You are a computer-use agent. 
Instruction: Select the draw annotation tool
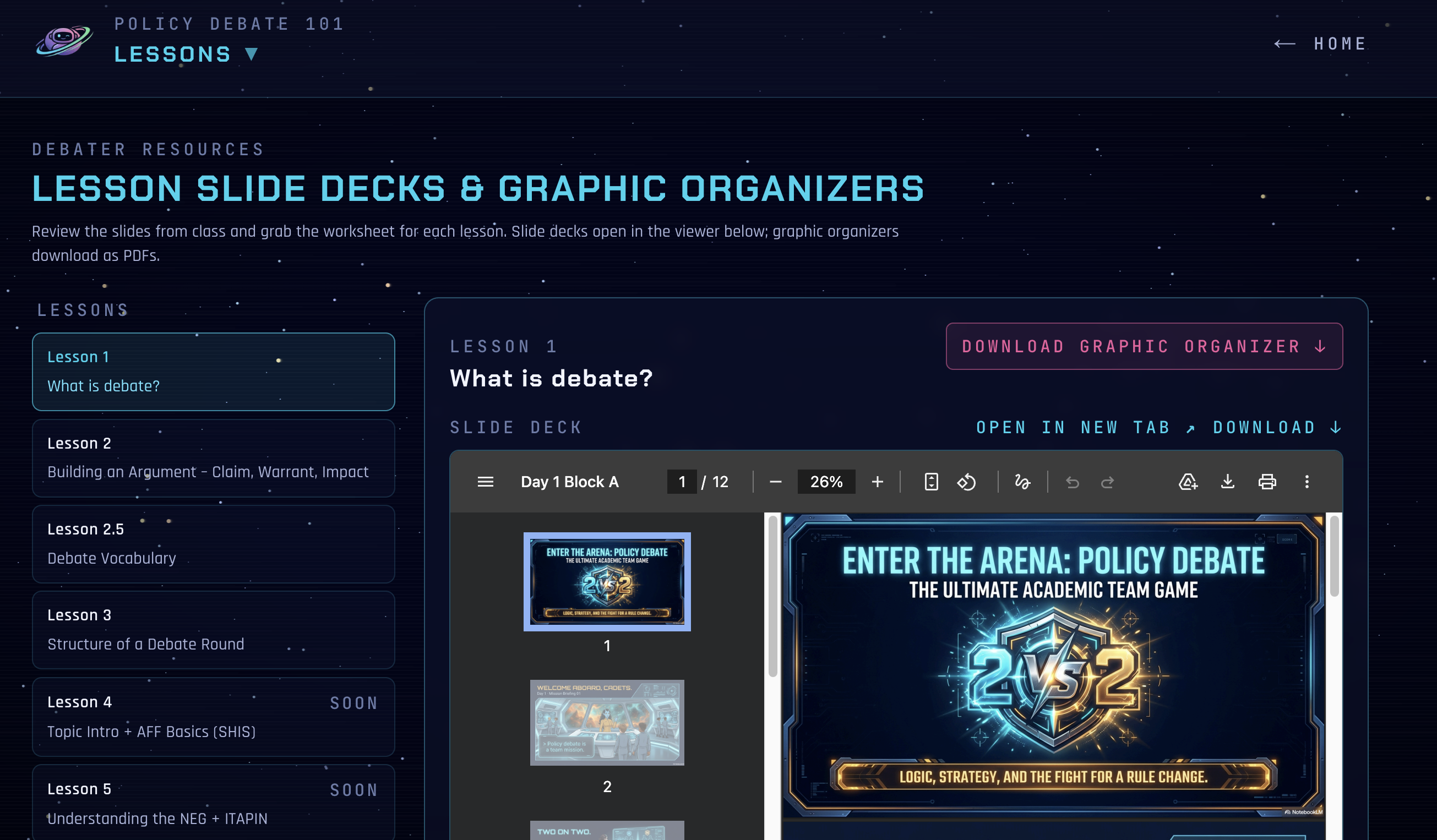(x=1022, y=482)
